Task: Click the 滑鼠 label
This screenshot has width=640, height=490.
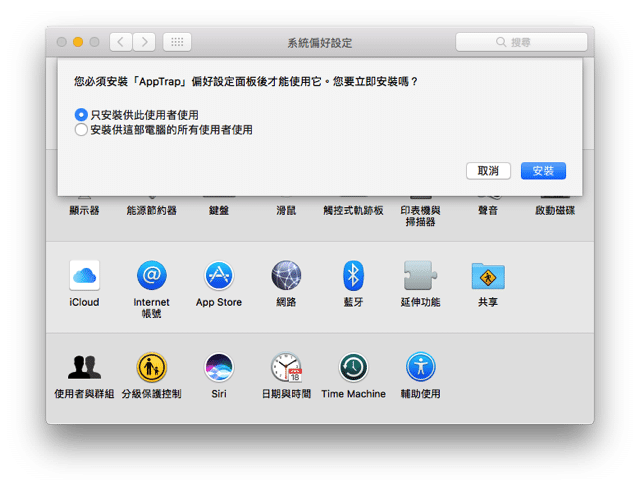Action: tap(286, 211)
